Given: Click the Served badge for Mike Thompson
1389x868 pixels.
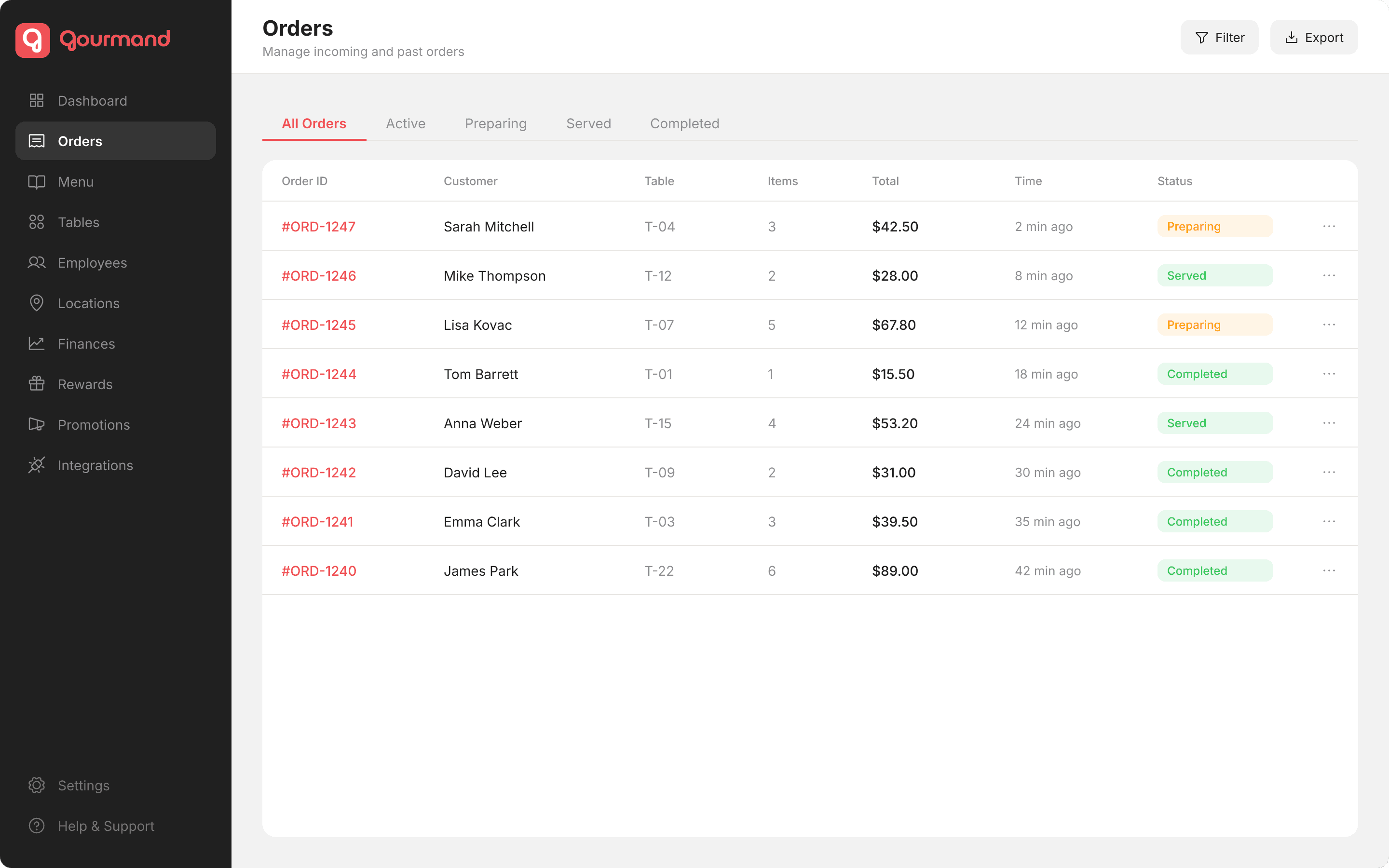Looking at the screenshot, I should click(x=1215, y=275).
